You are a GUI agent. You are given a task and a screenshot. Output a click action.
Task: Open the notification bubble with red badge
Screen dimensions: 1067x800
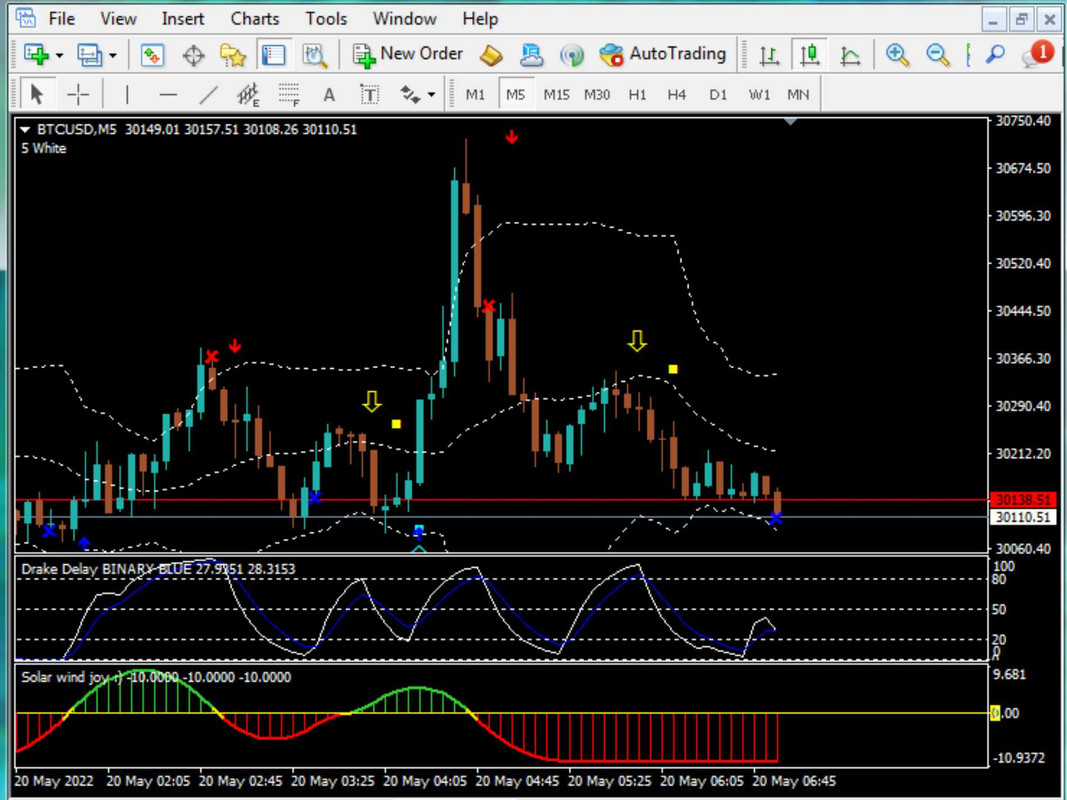pos(1038,54)
